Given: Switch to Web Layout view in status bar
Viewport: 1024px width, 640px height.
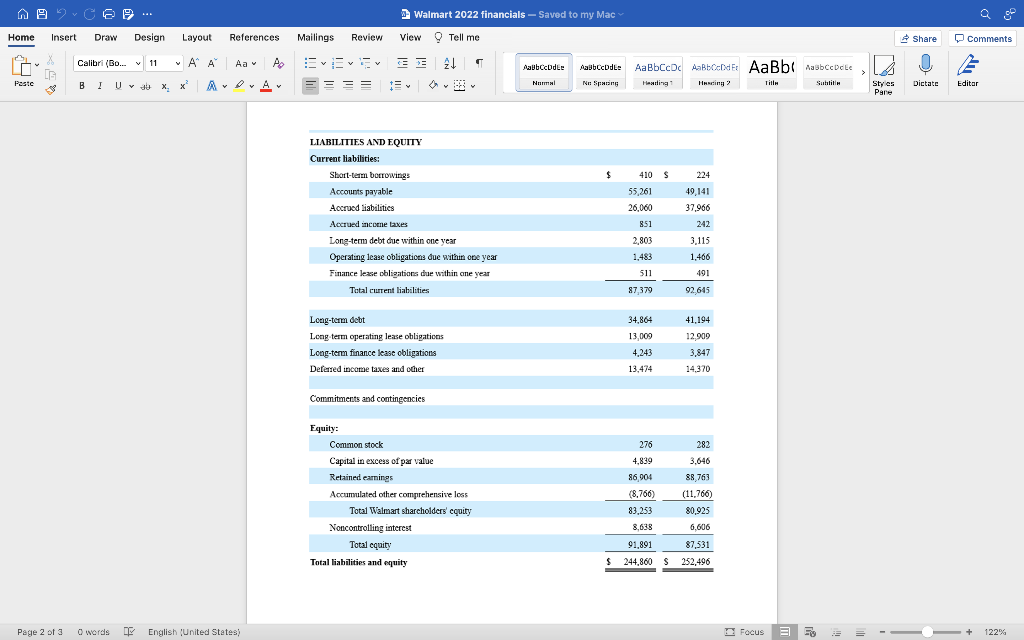Looking at the screenshot, I should [810, 632].
